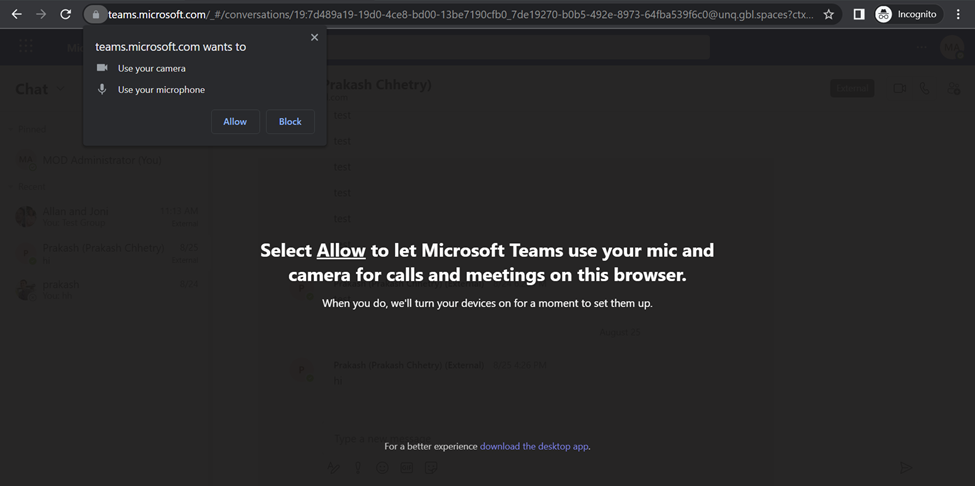
Task: Open the Teams app launcher grid icon
Action: (26, 47)
